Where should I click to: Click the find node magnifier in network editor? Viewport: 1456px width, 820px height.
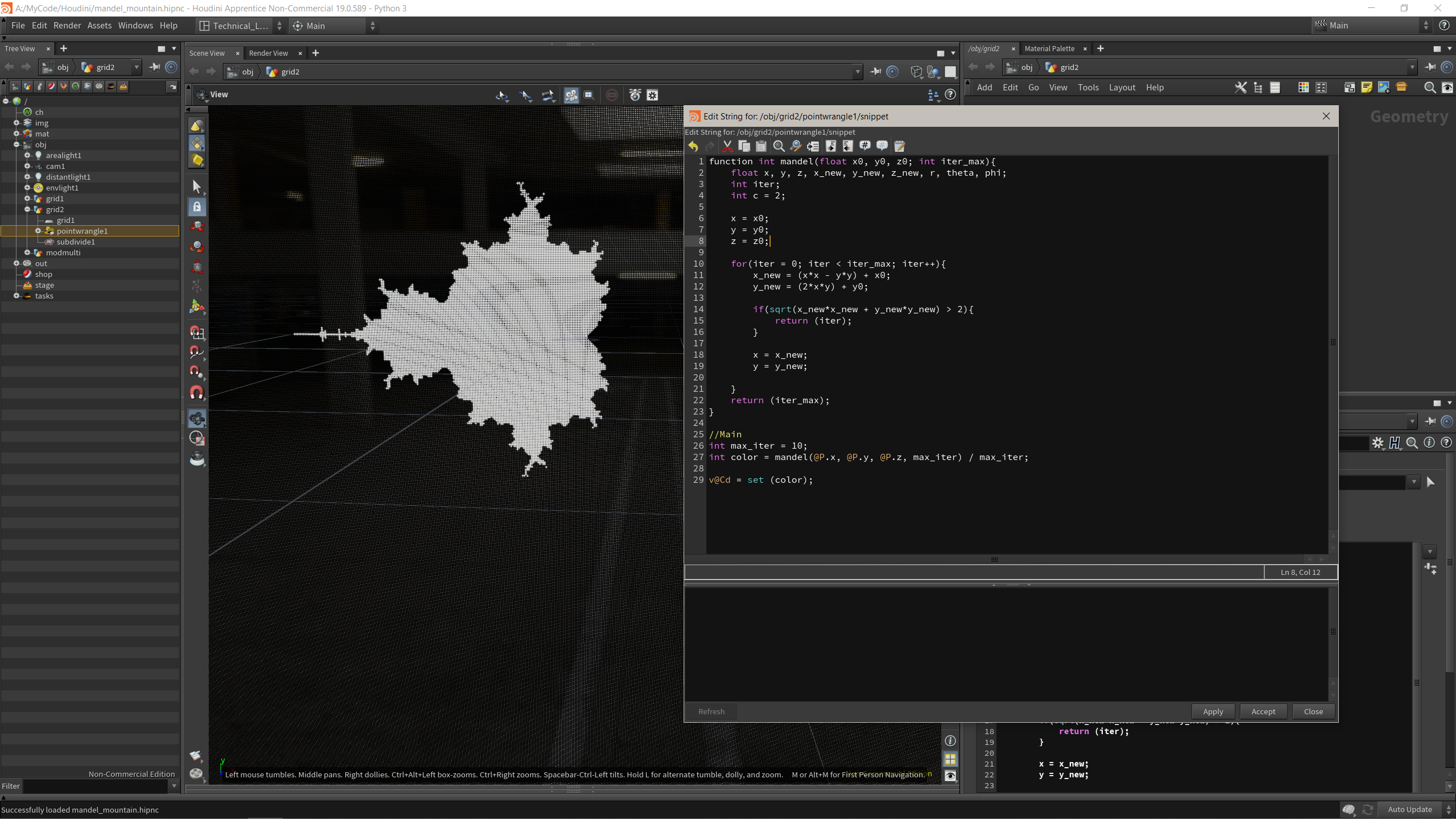pos(1430,88)
